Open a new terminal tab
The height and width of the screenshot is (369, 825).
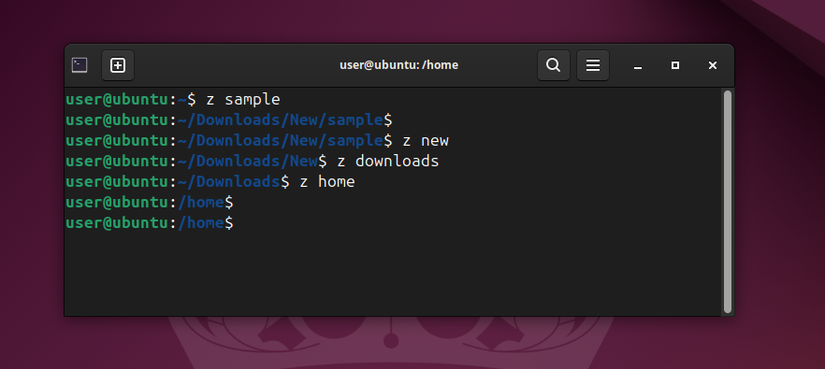coord(118,65)
